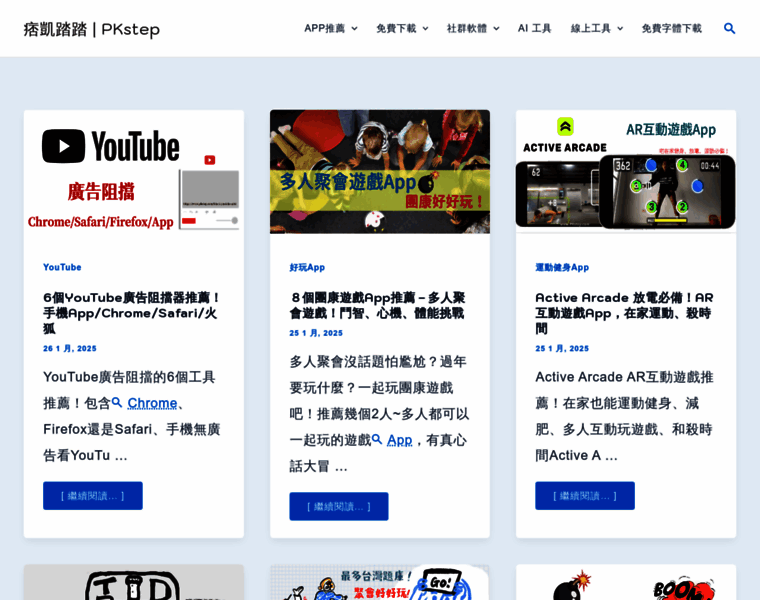Open the 最多台灣題庫 thumbnail
The width and height of the screenshot is (760, 600).
[x=380, y=582]
